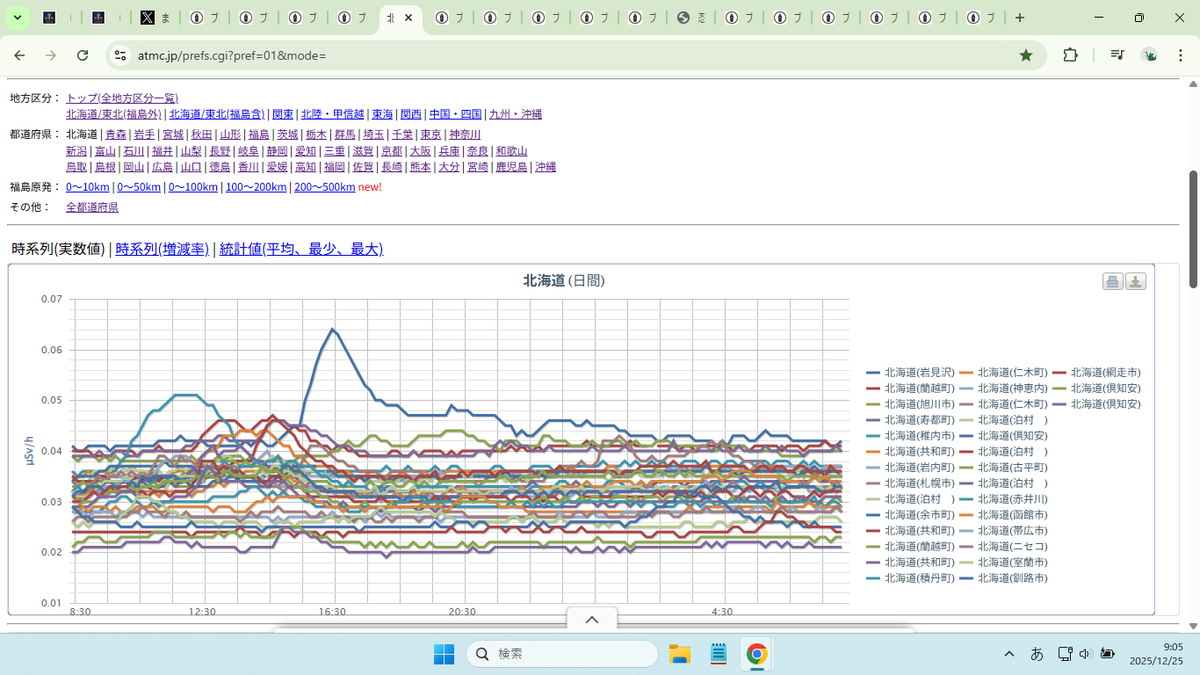
Task: Open the 全都道府県 link
Action: coord(92,207)
